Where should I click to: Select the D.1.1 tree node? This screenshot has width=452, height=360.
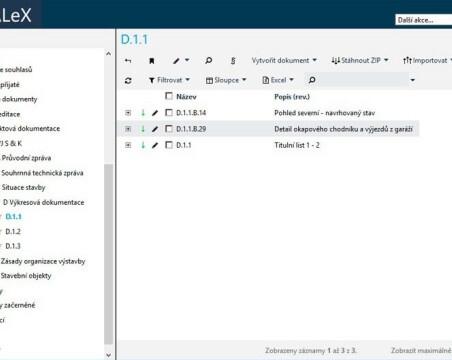pyautogui.click(x=13, y=217)
